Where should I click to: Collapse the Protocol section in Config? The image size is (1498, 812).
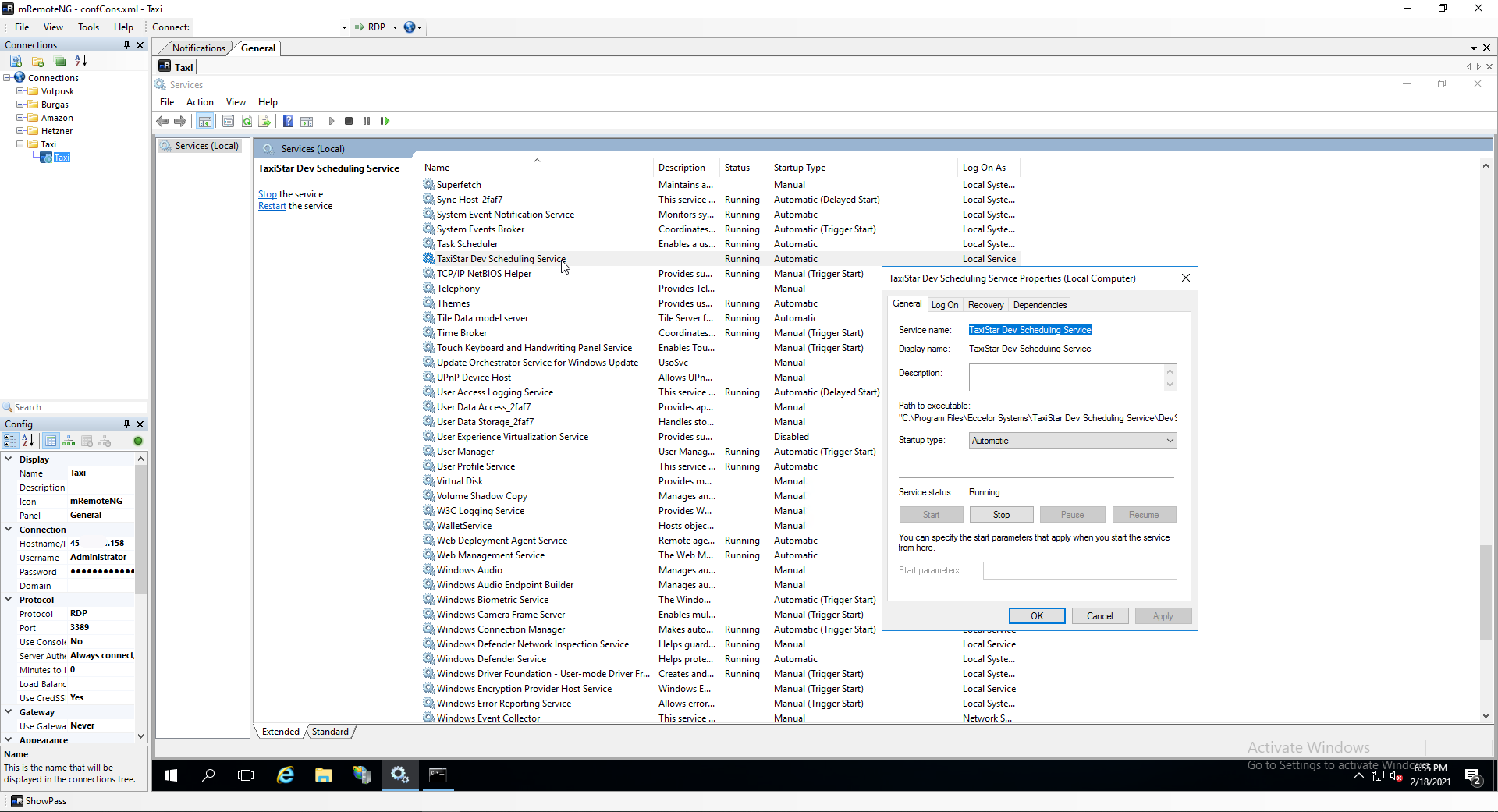(9, 600)
